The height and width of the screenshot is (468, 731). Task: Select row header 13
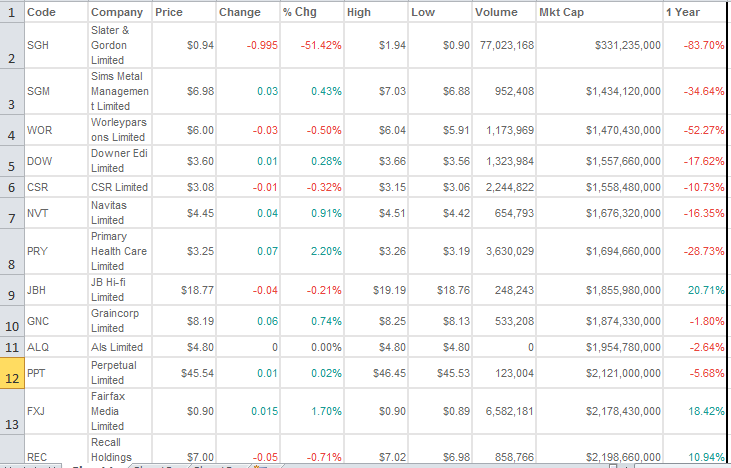click(12, 411)
